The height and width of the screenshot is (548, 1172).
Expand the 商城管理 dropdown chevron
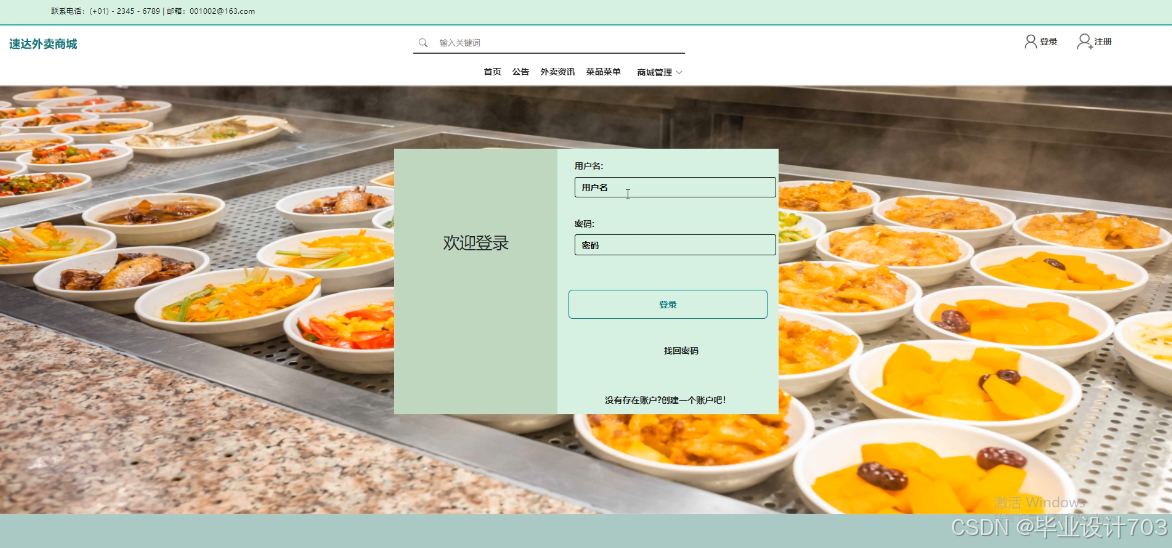[679, 73]
